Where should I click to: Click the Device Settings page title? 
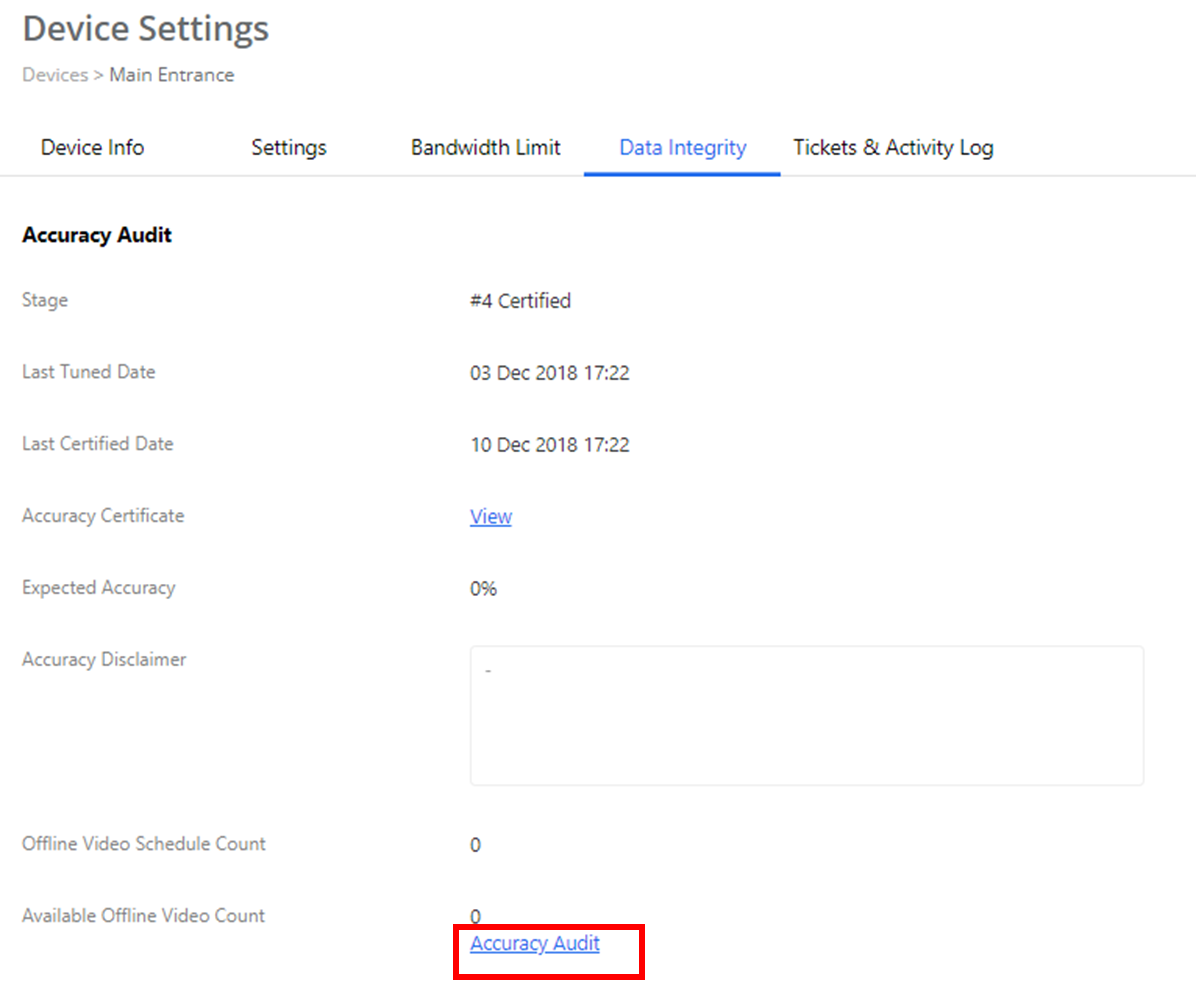point(146,29)
